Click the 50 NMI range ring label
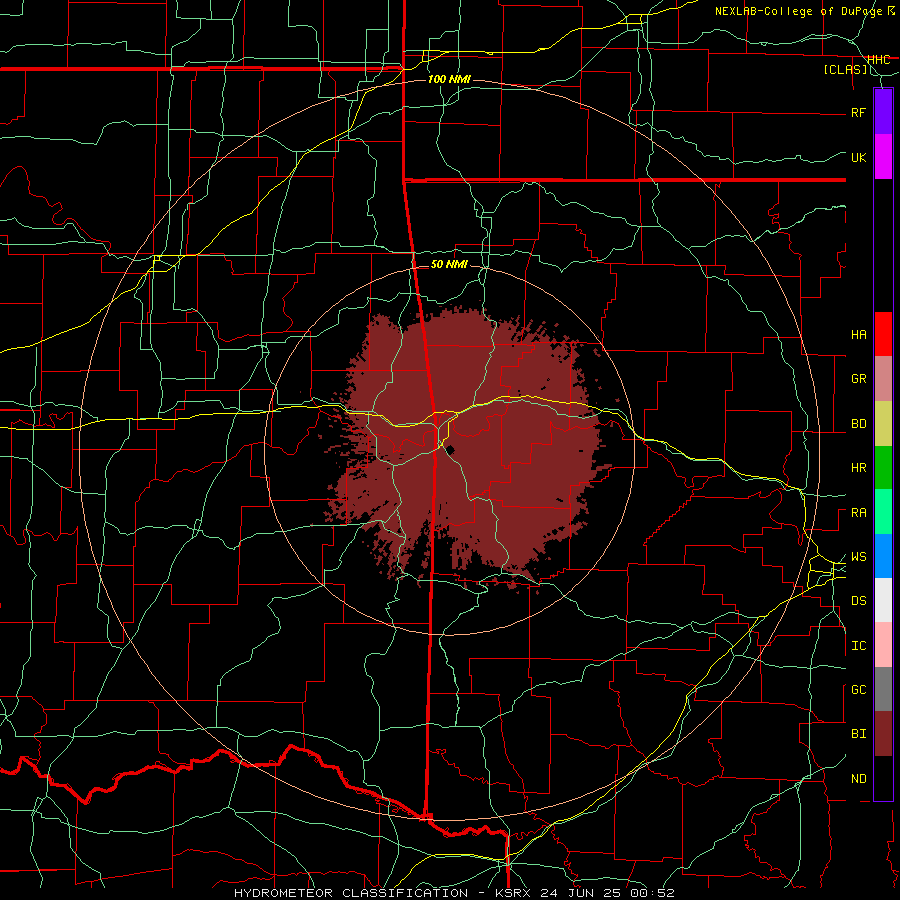The image size is (900, 900). pyautogui.click(x=449, y=264)
